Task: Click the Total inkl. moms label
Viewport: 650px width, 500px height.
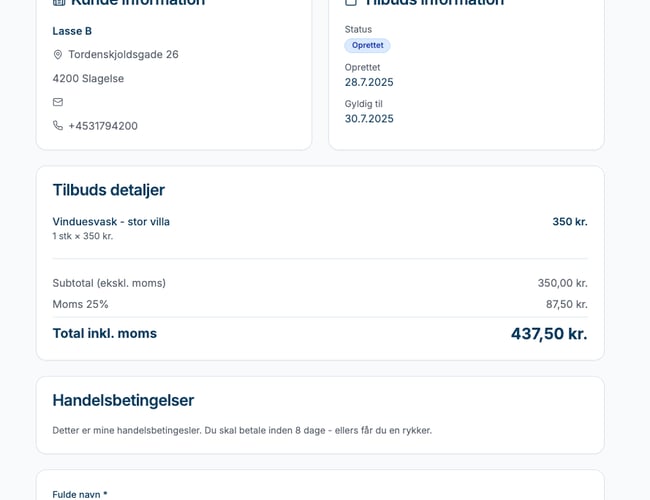Action: 105,333
